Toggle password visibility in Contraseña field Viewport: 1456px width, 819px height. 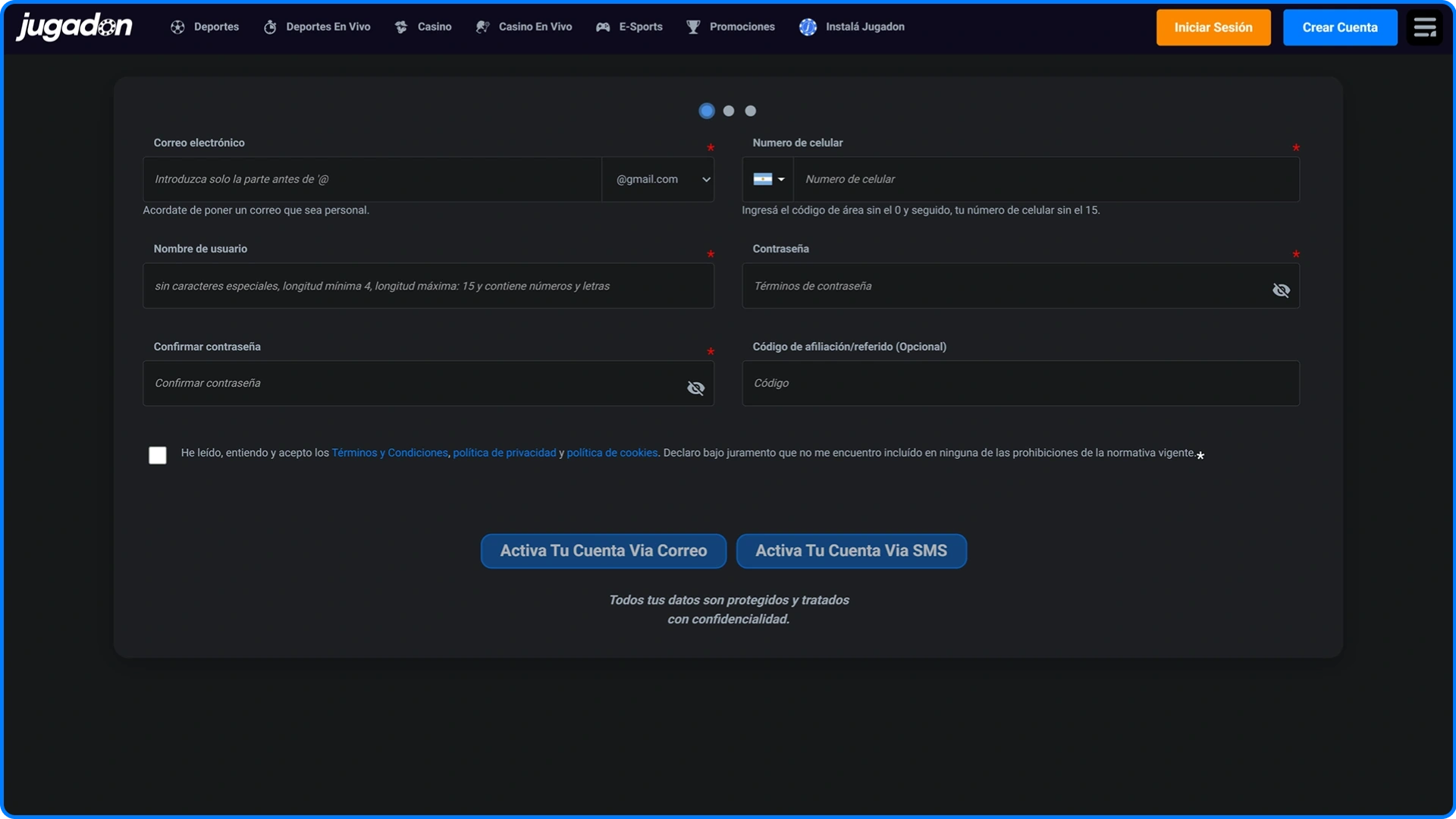click(x=1281, y=290)
